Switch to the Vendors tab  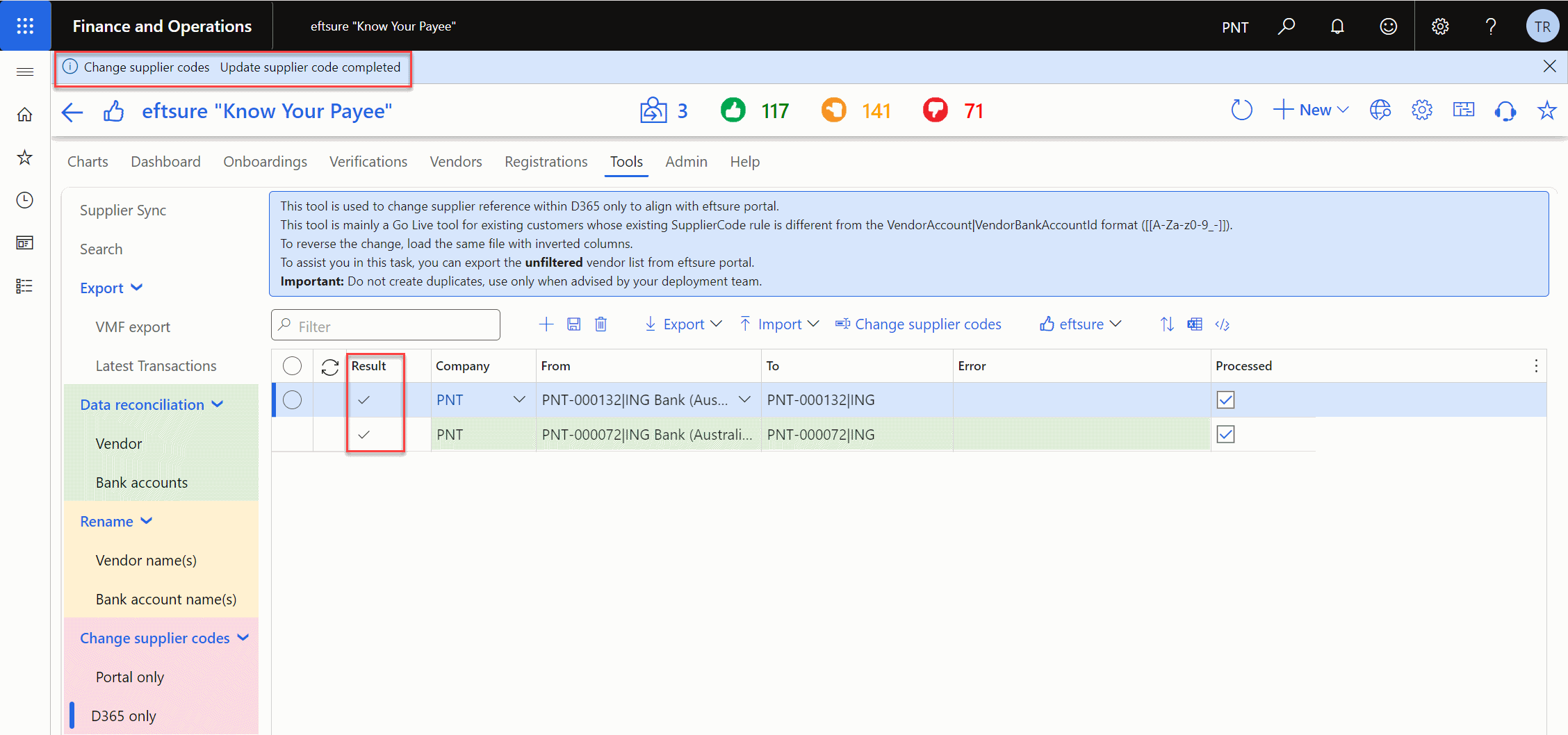[456, 162]
